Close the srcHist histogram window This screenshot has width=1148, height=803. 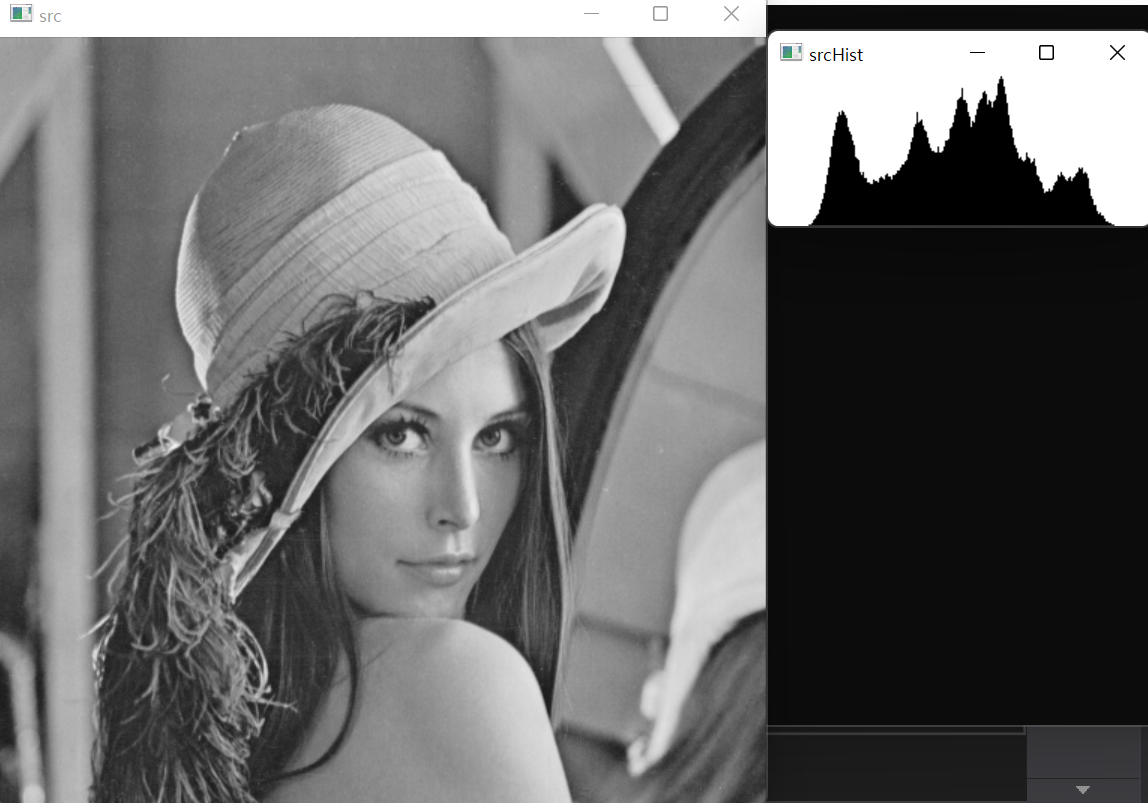1117,53
